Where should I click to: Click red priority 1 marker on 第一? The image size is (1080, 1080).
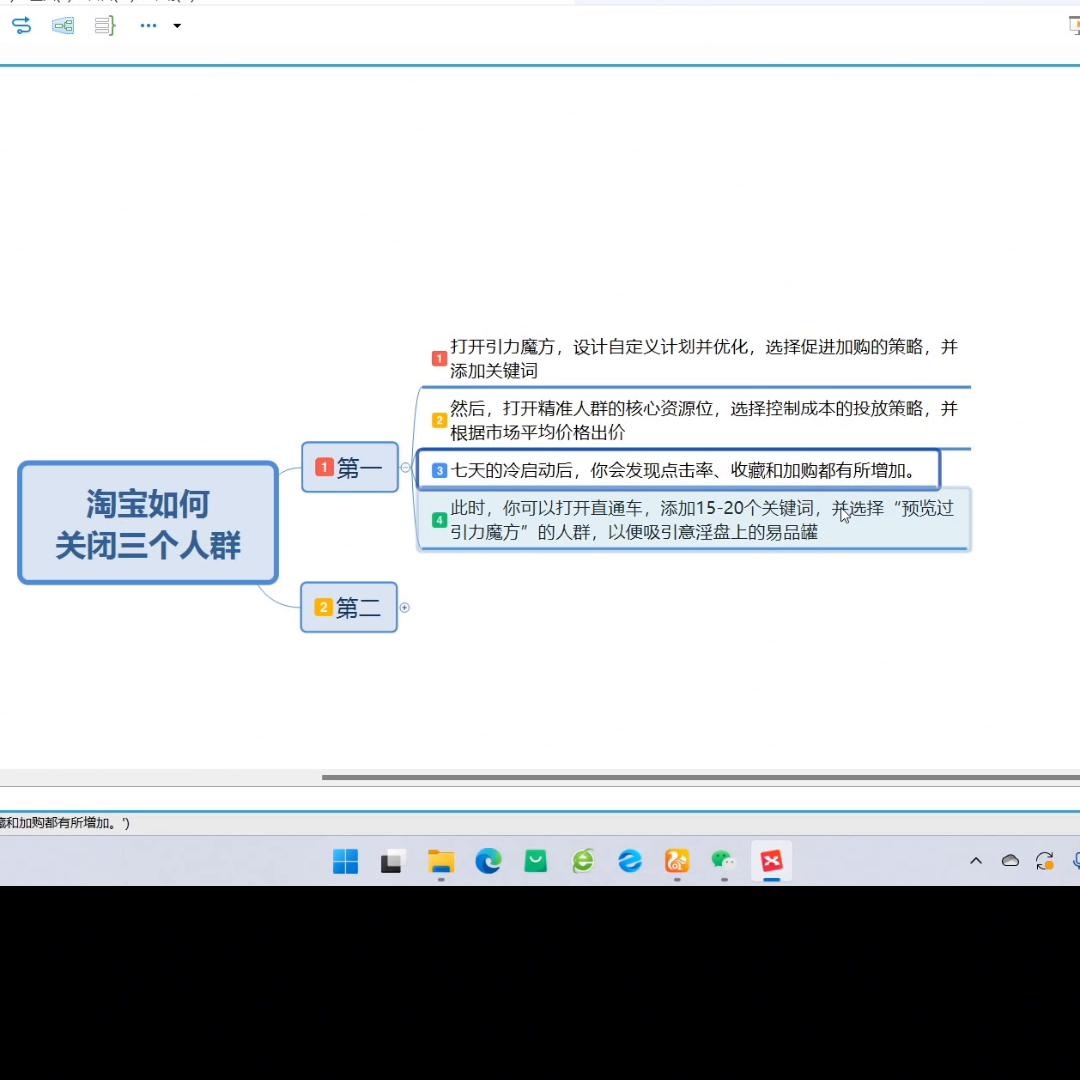324,467
